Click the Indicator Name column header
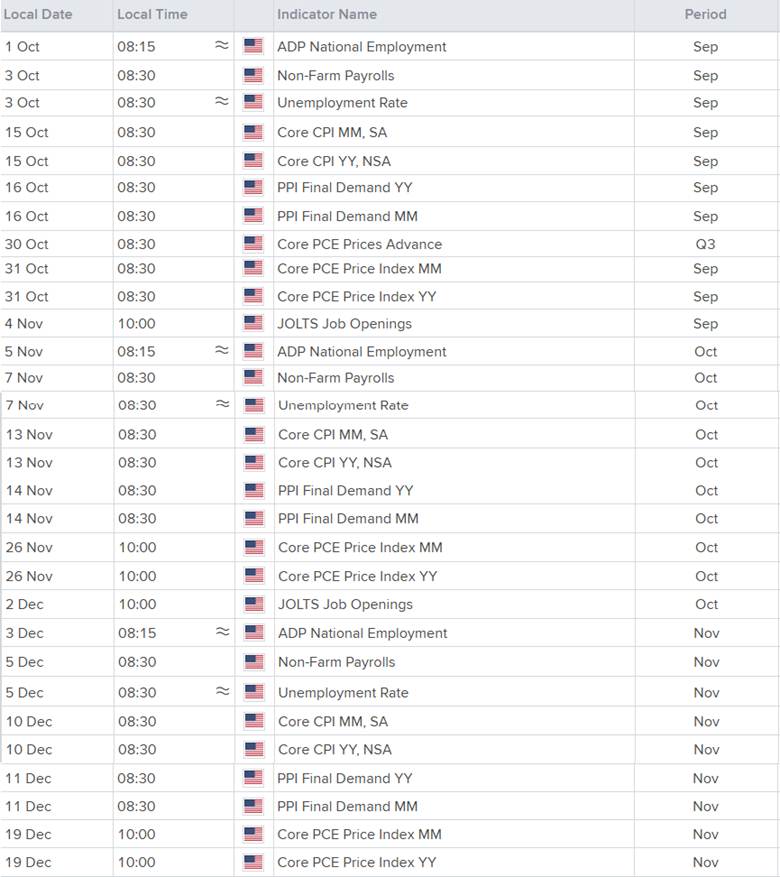Image resolution: width=780 pixels, height=877 pixels. click(327, 15)
